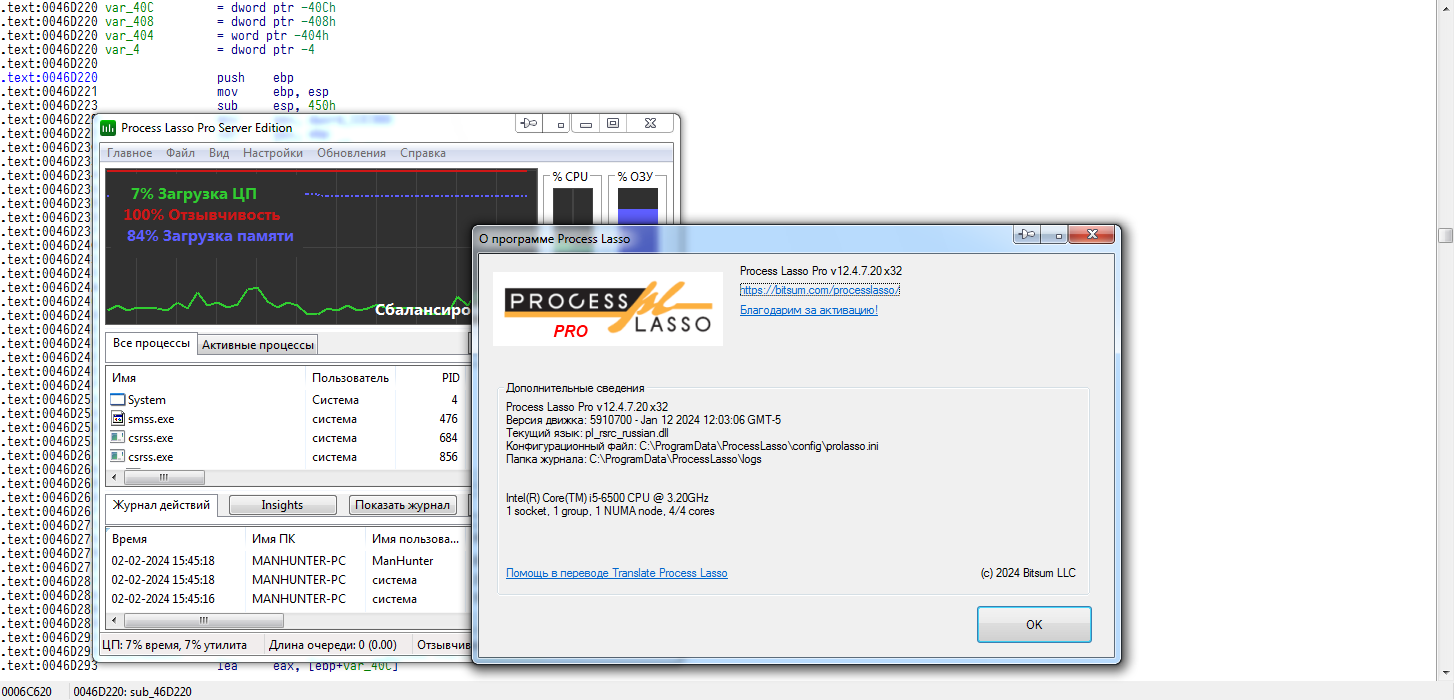1454x700 pixels.
Task: Click the '84% Загрузка памяти' graph label
Action: click(x=210, y=236)
